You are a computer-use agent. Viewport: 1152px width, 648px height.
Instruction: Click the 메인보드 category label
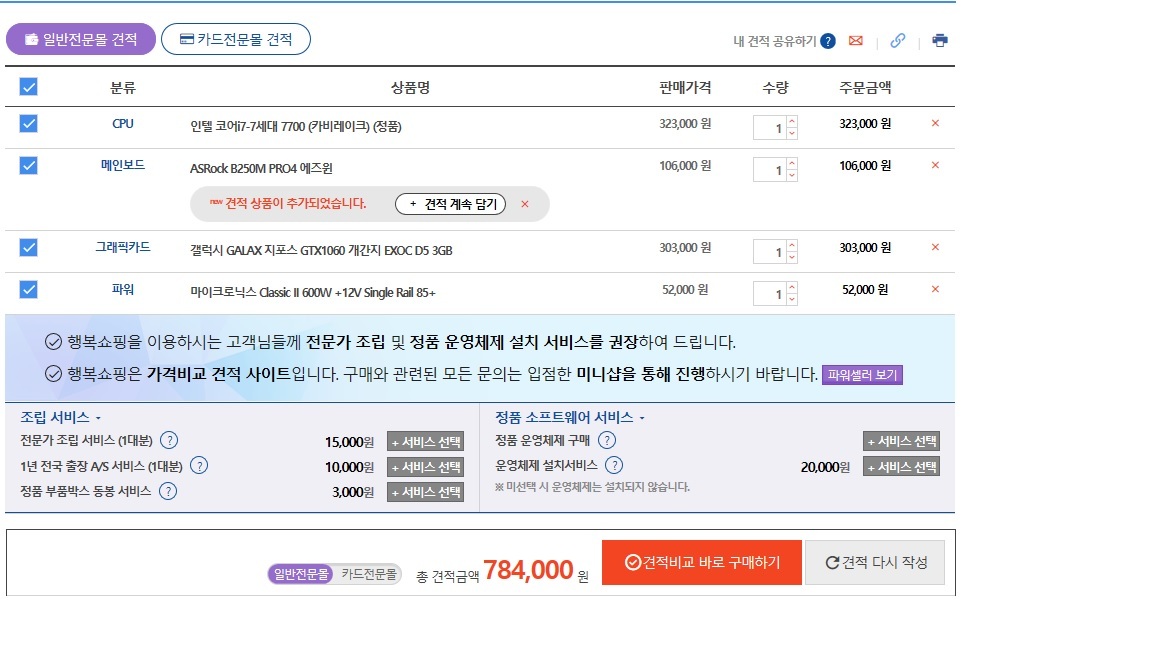123,165
